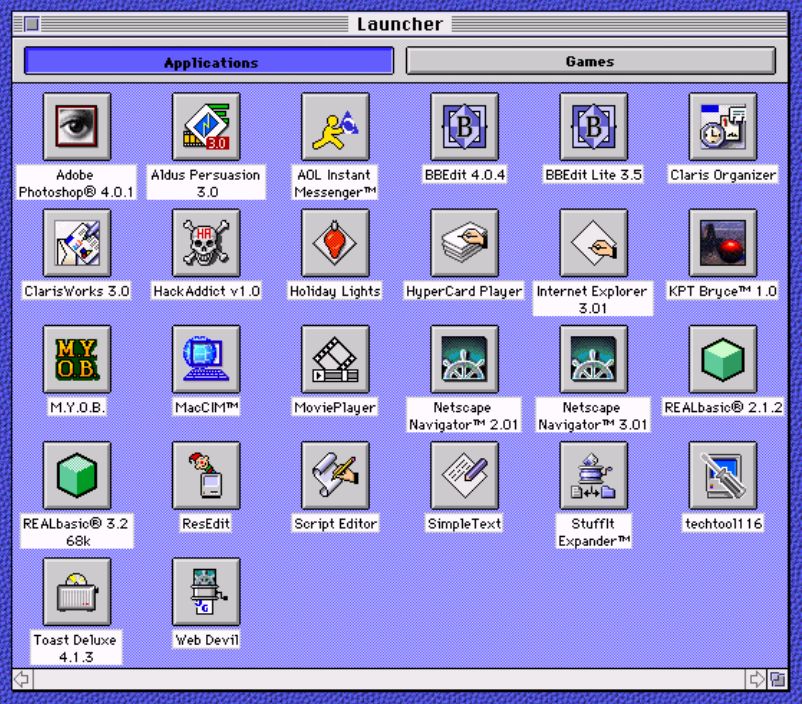Launch Adobe Photoshop via its eye icon

(77, 126)
